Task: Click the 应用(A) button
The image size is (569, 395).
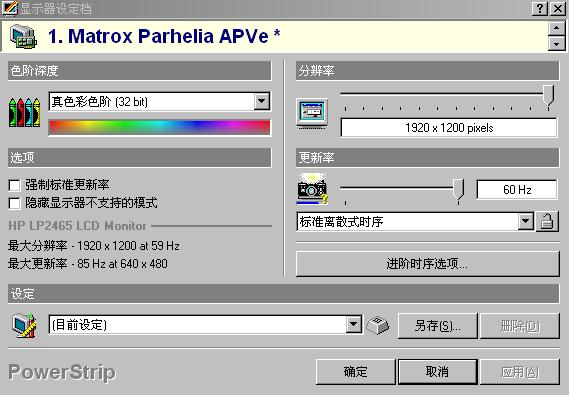Action: pos(520,372)
